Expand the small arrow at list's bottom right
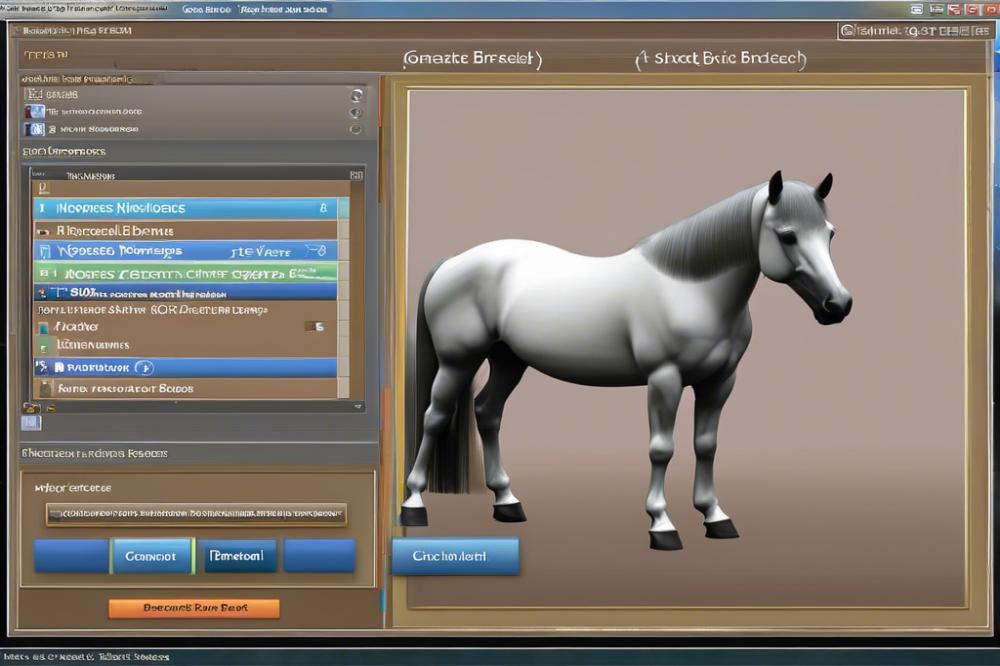The height and width of the screenshot is (666, 1000). [x=357, y=406]
